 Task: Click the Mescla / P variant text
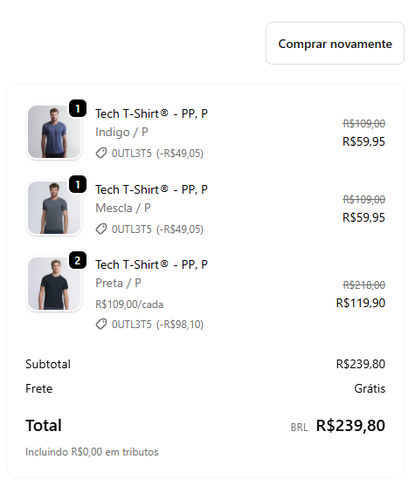[123, 208]
